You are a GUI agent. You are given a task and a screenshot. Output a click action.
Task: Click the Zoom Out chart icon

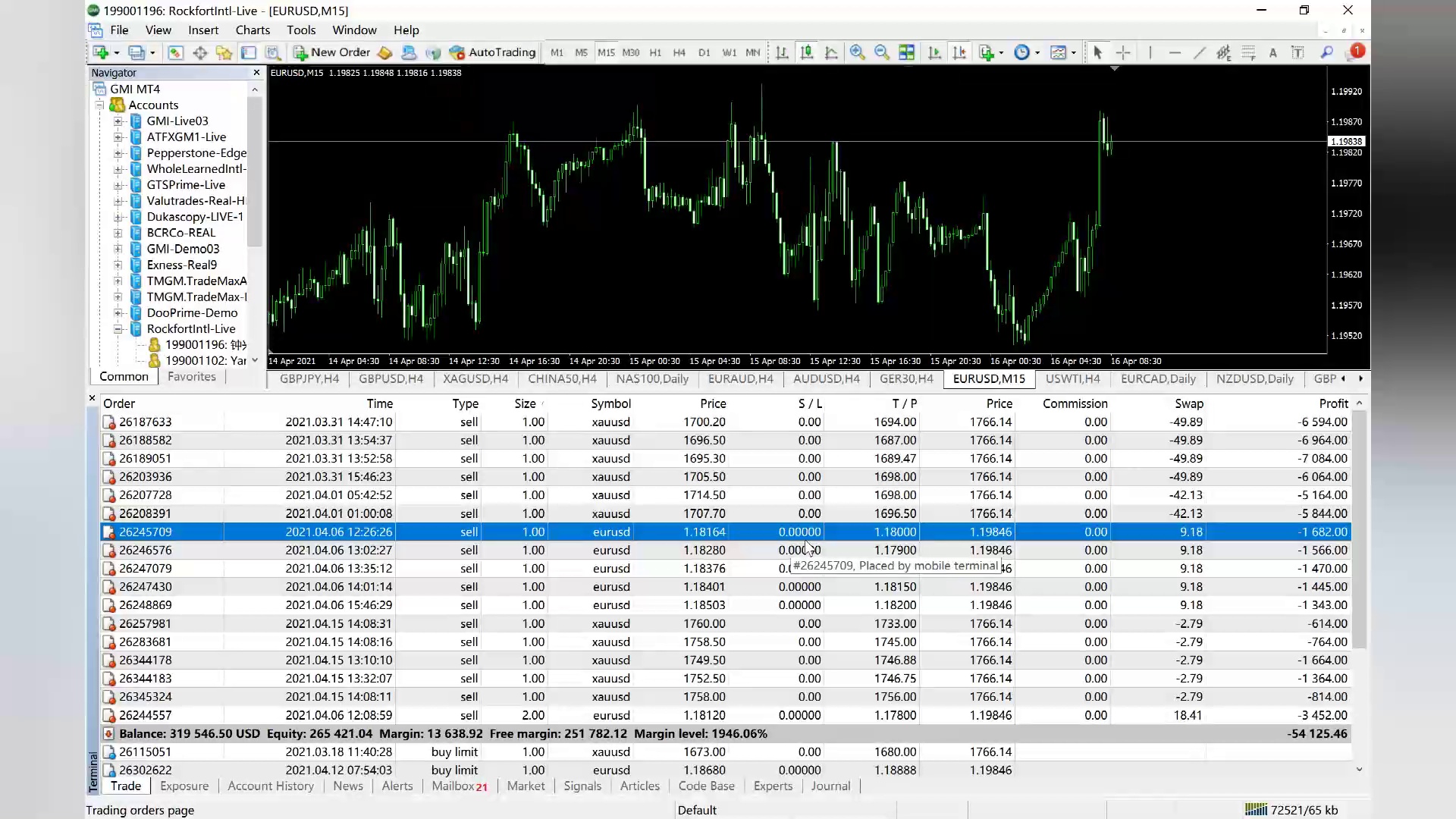[881, 52]
